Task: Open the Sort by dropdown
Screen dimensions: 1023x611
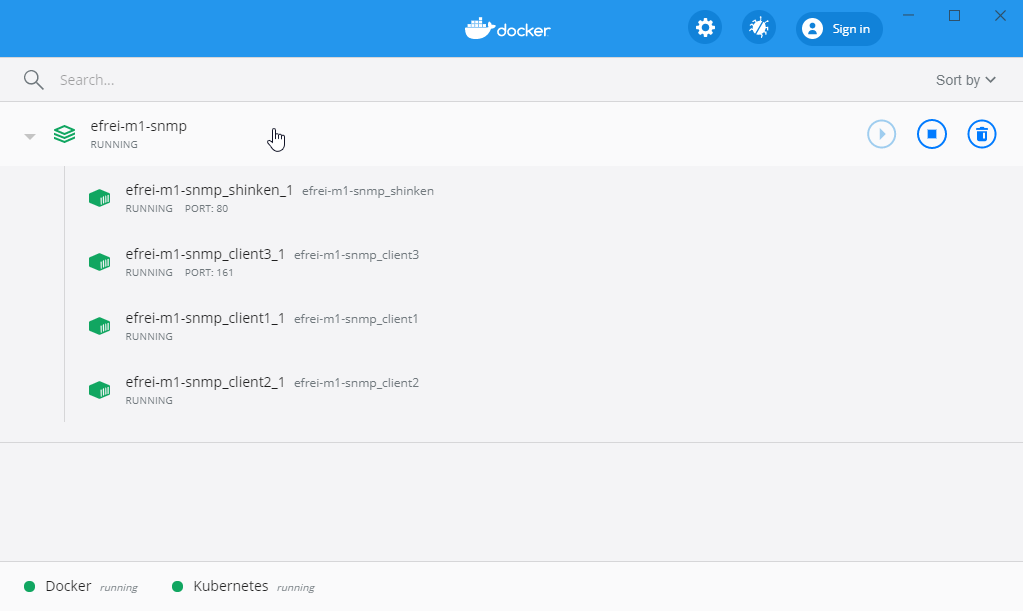Action: [x=966, y=80]
